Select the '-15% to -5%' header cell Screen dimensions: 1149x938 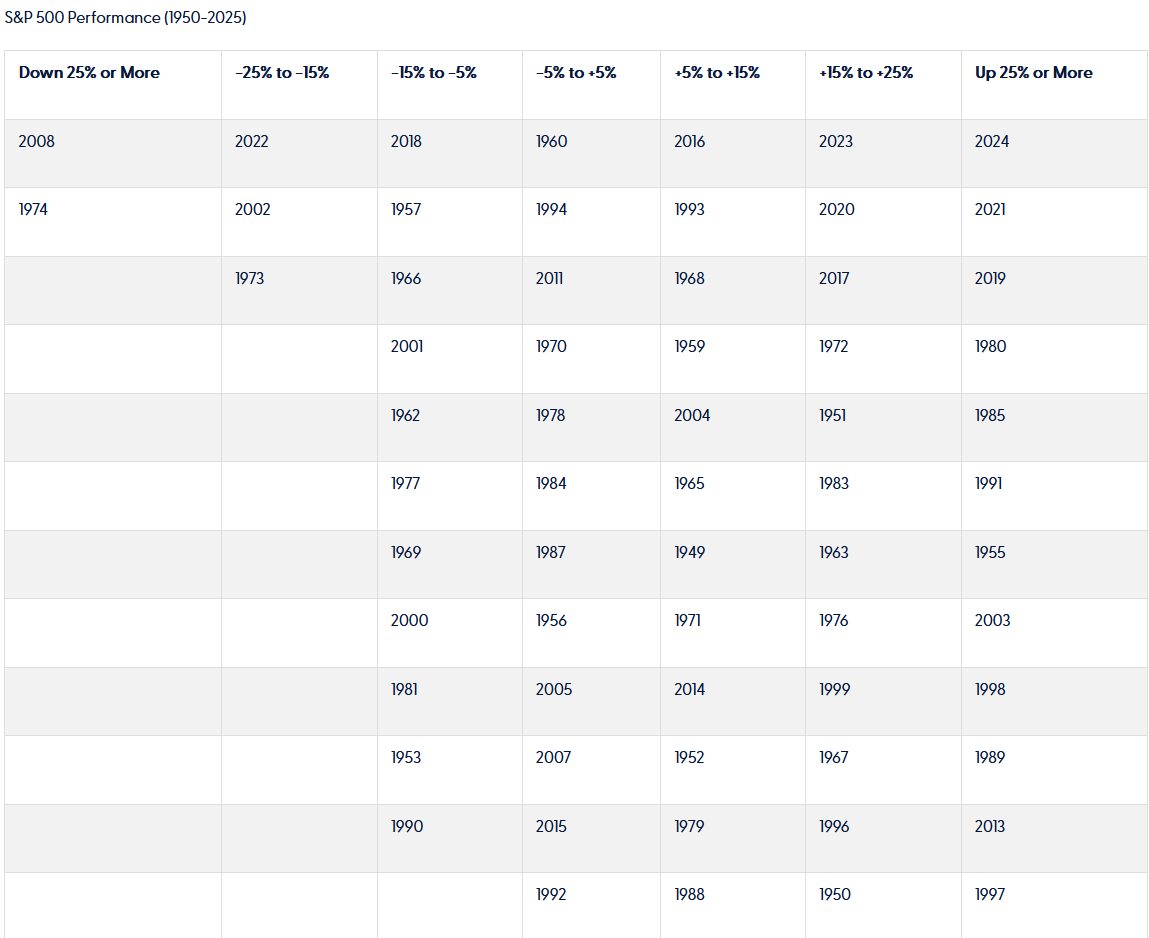[x=434, y=73]
